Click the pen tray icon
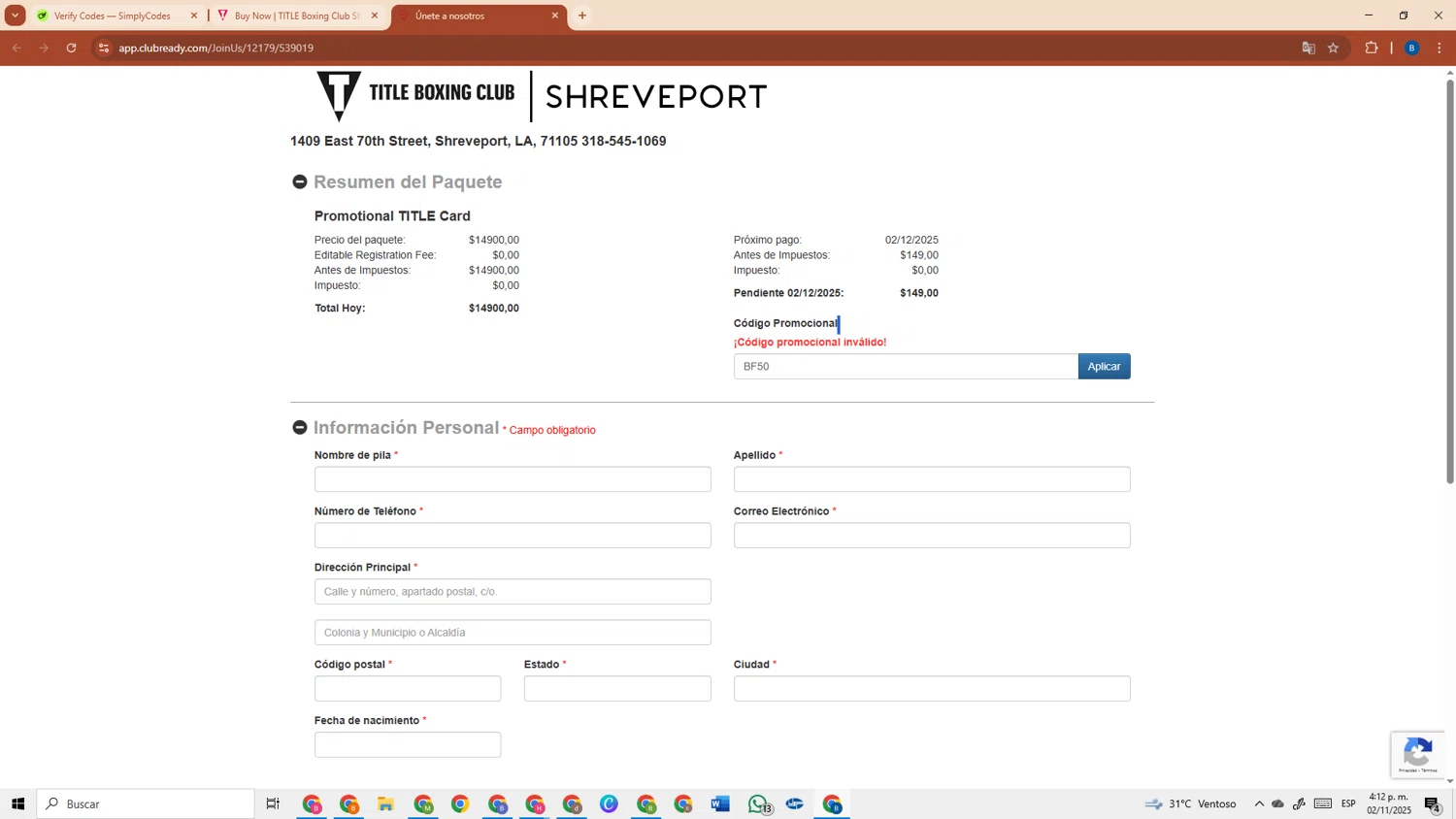 tap(1299, 803)
